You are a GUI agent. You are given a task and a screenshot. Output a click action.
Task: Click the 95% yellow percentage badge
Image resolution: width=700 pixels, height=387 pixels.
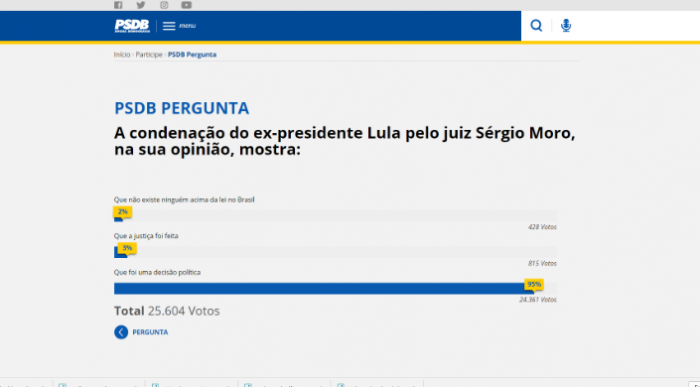[x=534, y=284]
